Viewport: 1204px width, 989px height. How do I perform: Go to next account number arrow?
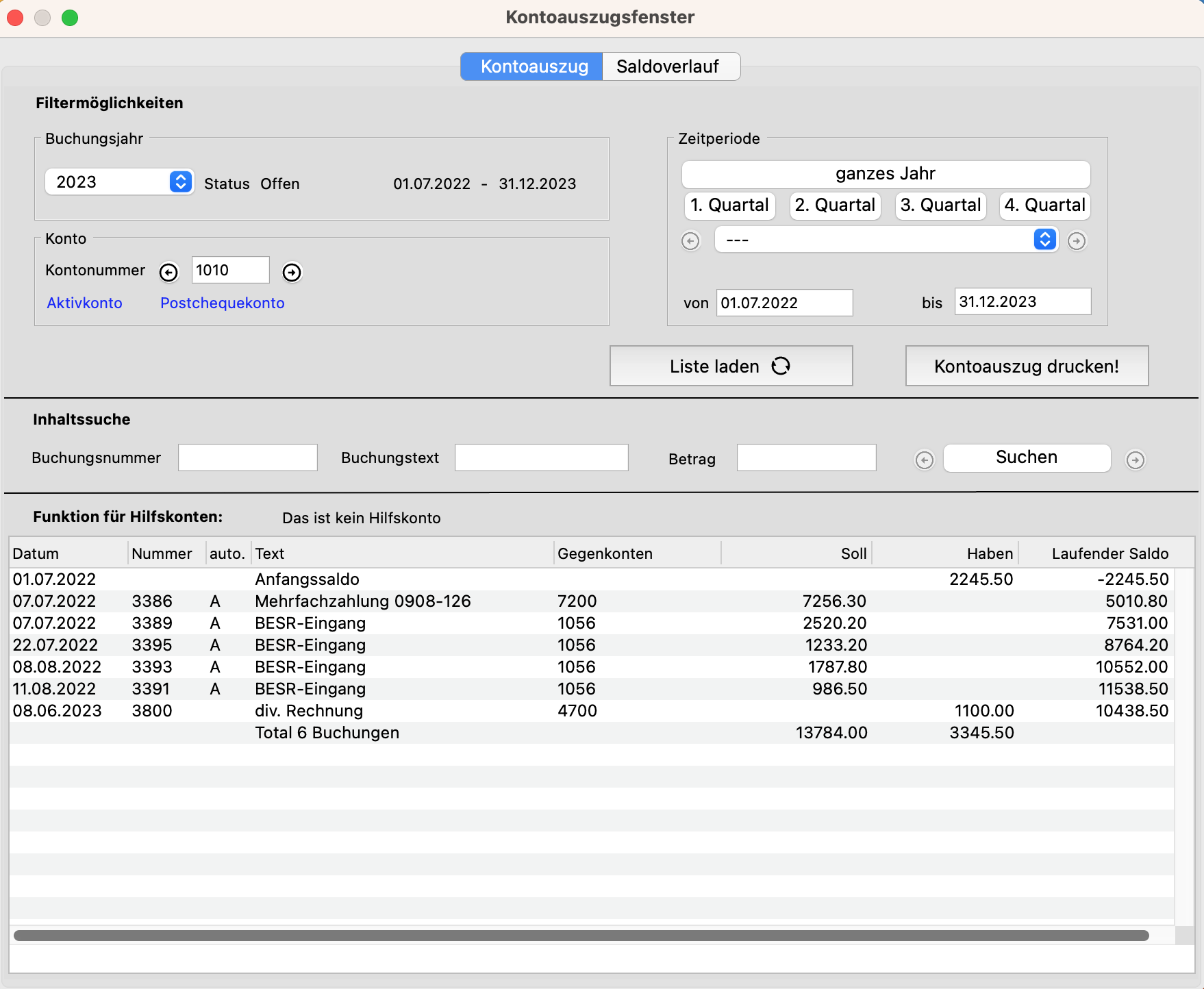point(292,273)
